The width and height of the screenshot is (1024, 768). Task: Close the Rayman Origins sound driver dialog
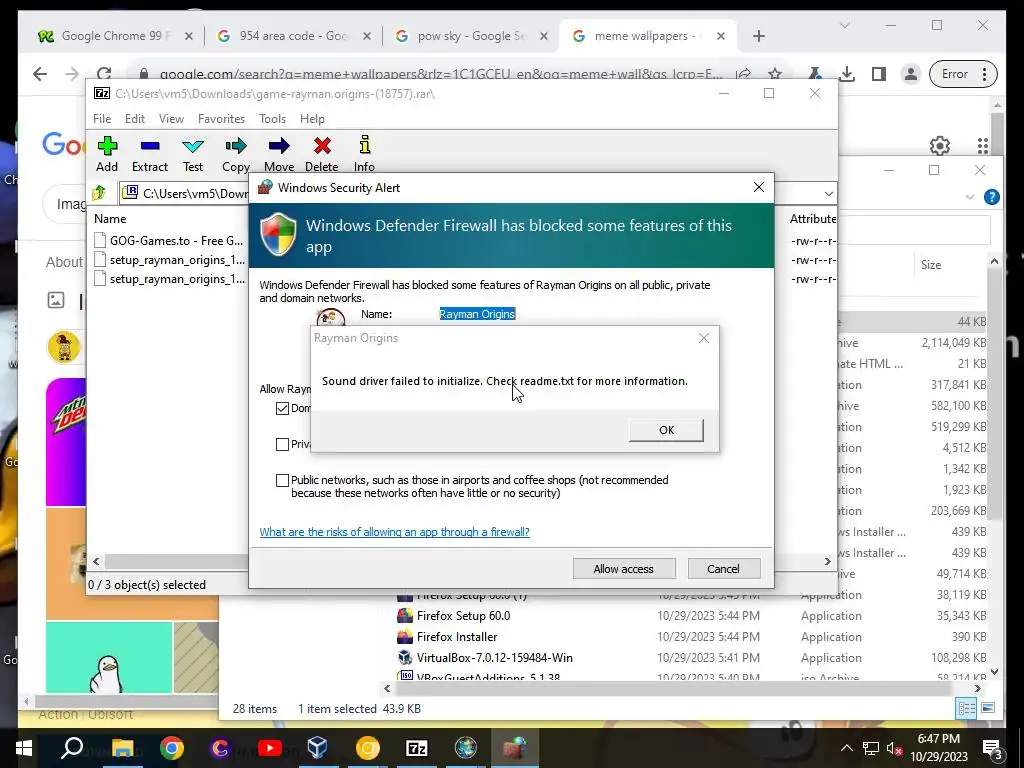703,338
